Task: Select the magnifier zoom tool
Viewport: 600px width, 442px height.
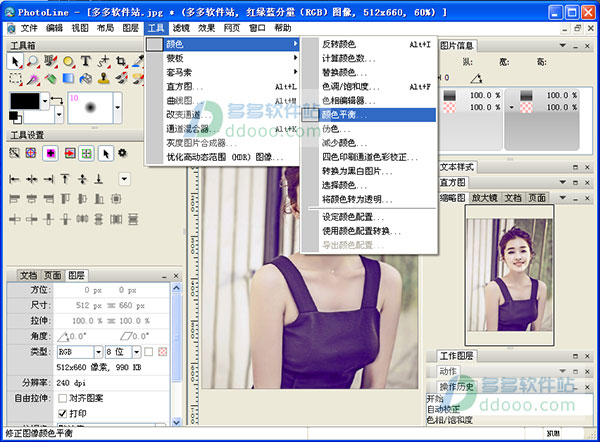Action: click(33, 61)
